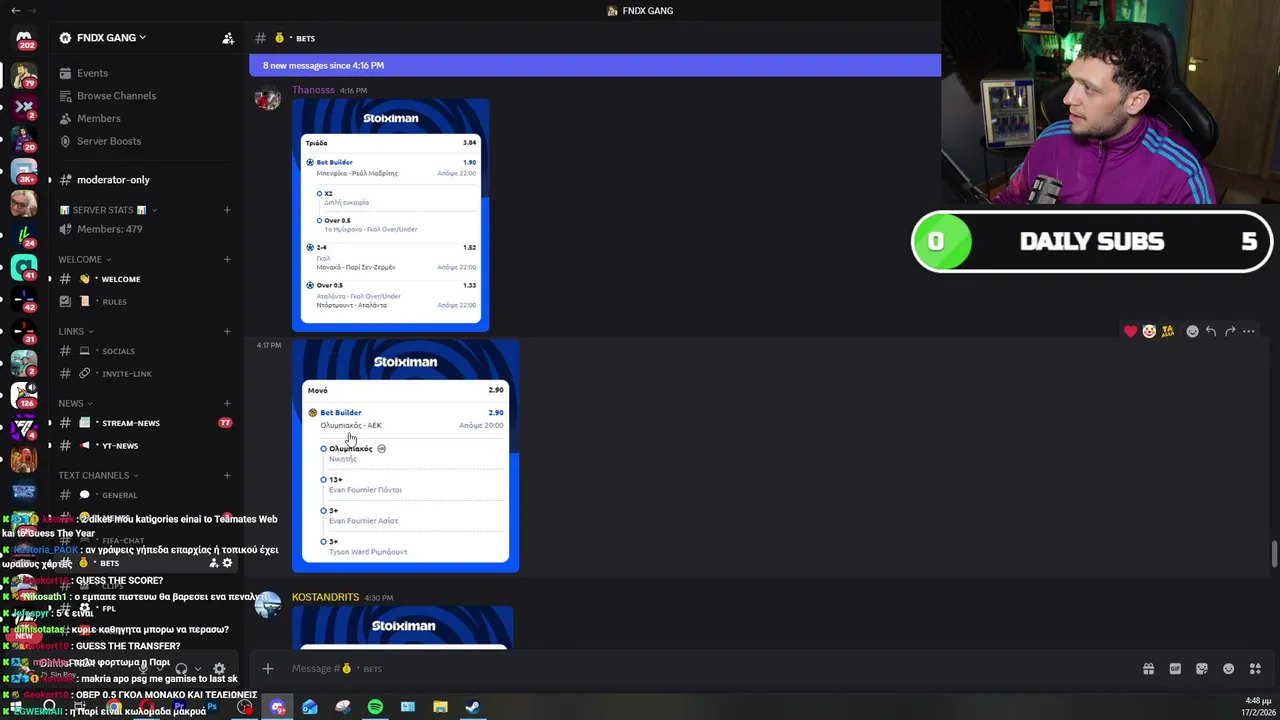This screenshot has width=1280, height=720.
Task: Open Olympiakos - AEK bet slip image
Action: (x=406, y=456)
